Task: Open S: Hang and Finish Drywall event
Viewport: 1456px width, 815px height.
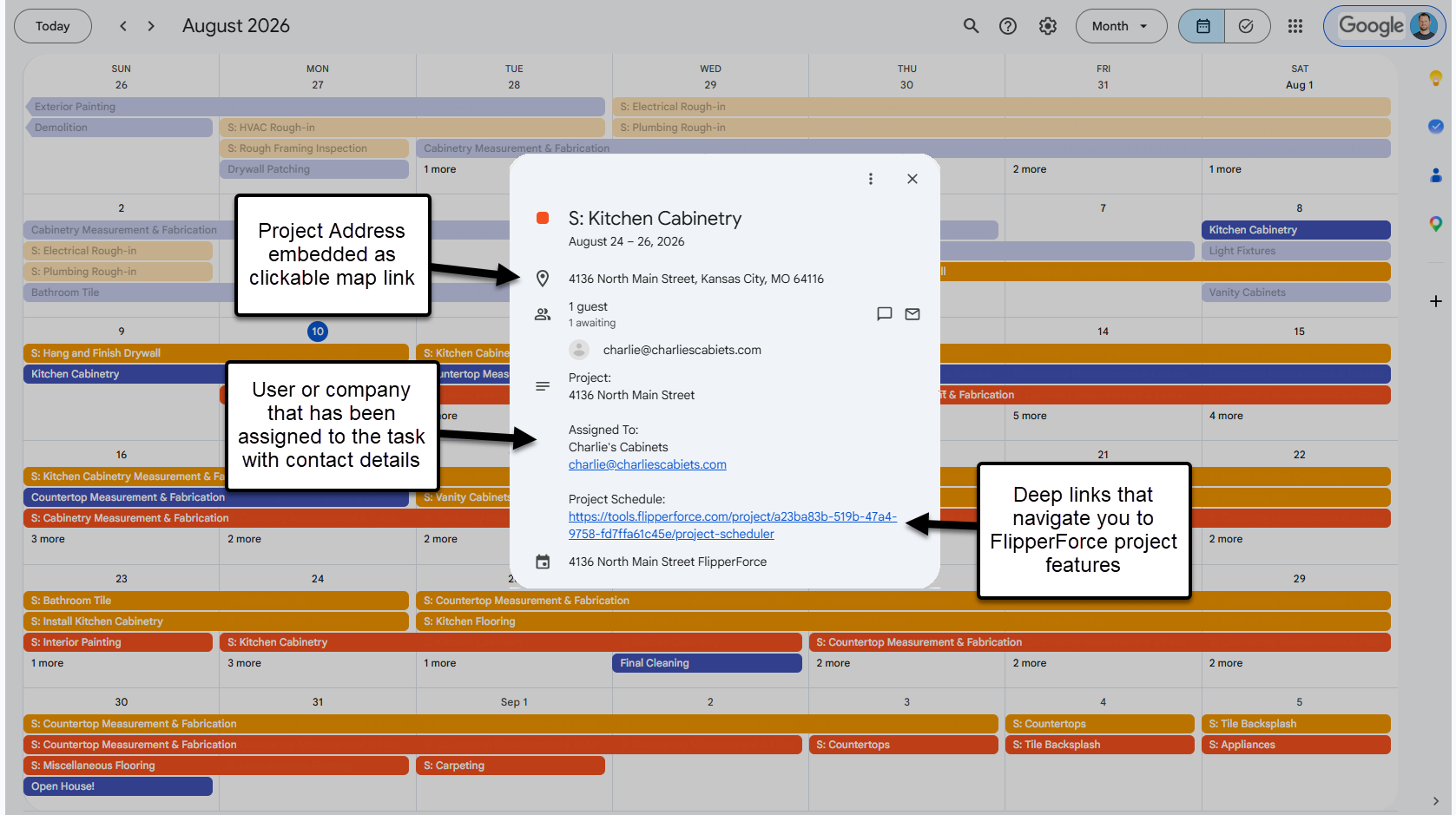Action: (x=216, y=353)
